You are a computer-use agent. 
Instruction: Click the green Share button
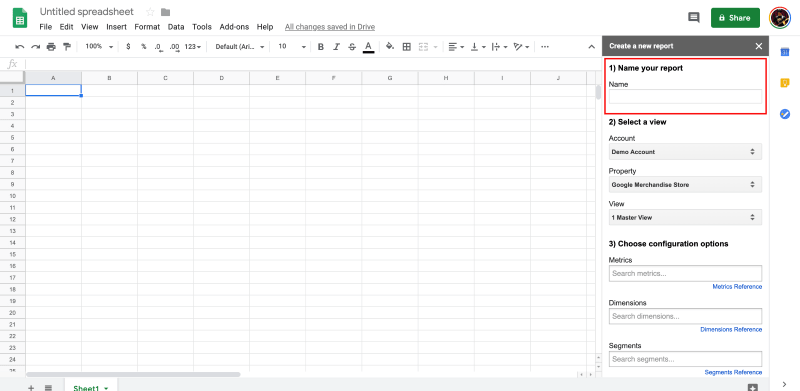point(735,18)
